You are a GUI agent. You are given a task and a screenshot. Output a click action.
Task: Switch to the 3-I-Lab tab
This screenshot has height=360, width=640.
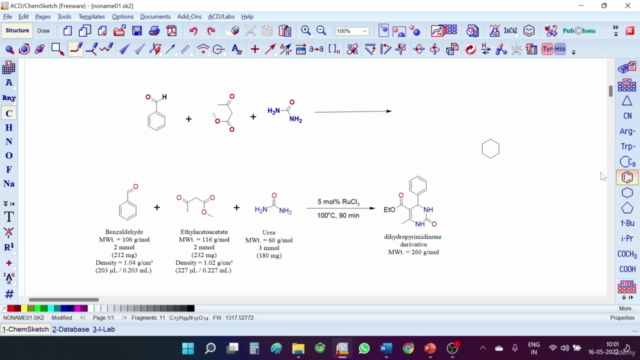(104, 329)
